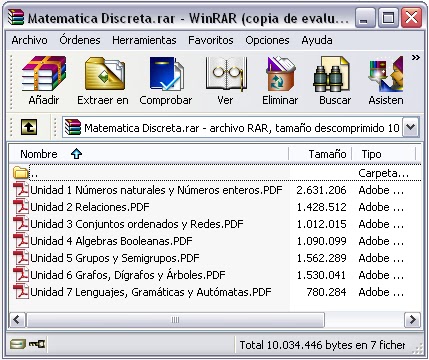The width and height of the screenshot is (429, 360).
Task: Sort by the Tamaño column header
Action: (320, 154)
